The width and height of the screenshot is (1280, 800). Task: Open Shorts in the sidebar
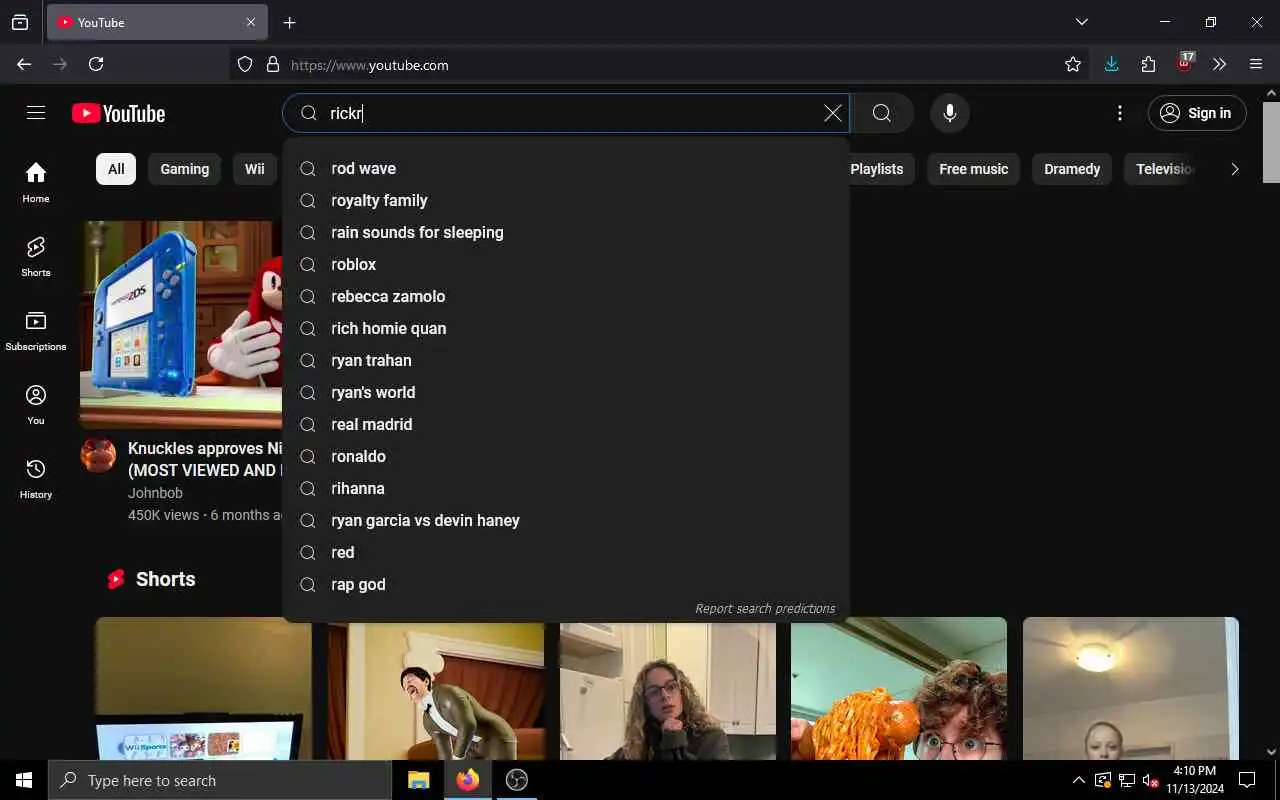tap(36, 256)
